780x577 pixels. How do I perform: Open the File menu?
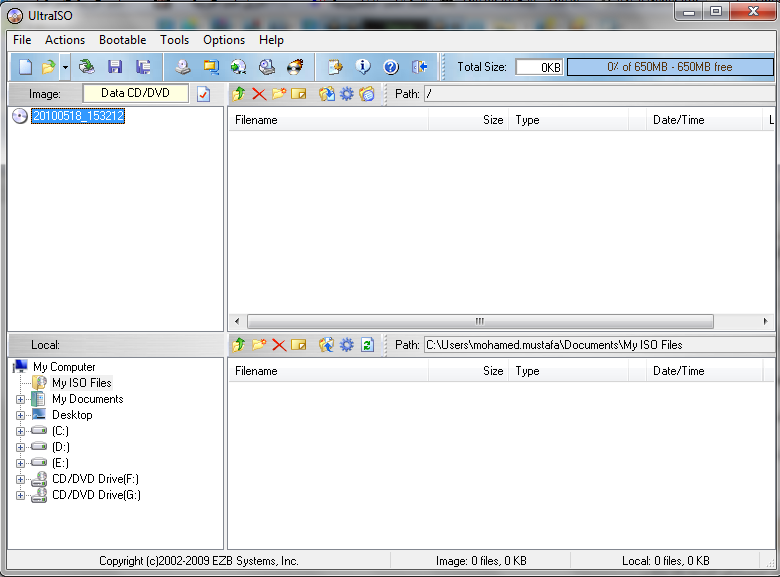(x=22, y=40)
